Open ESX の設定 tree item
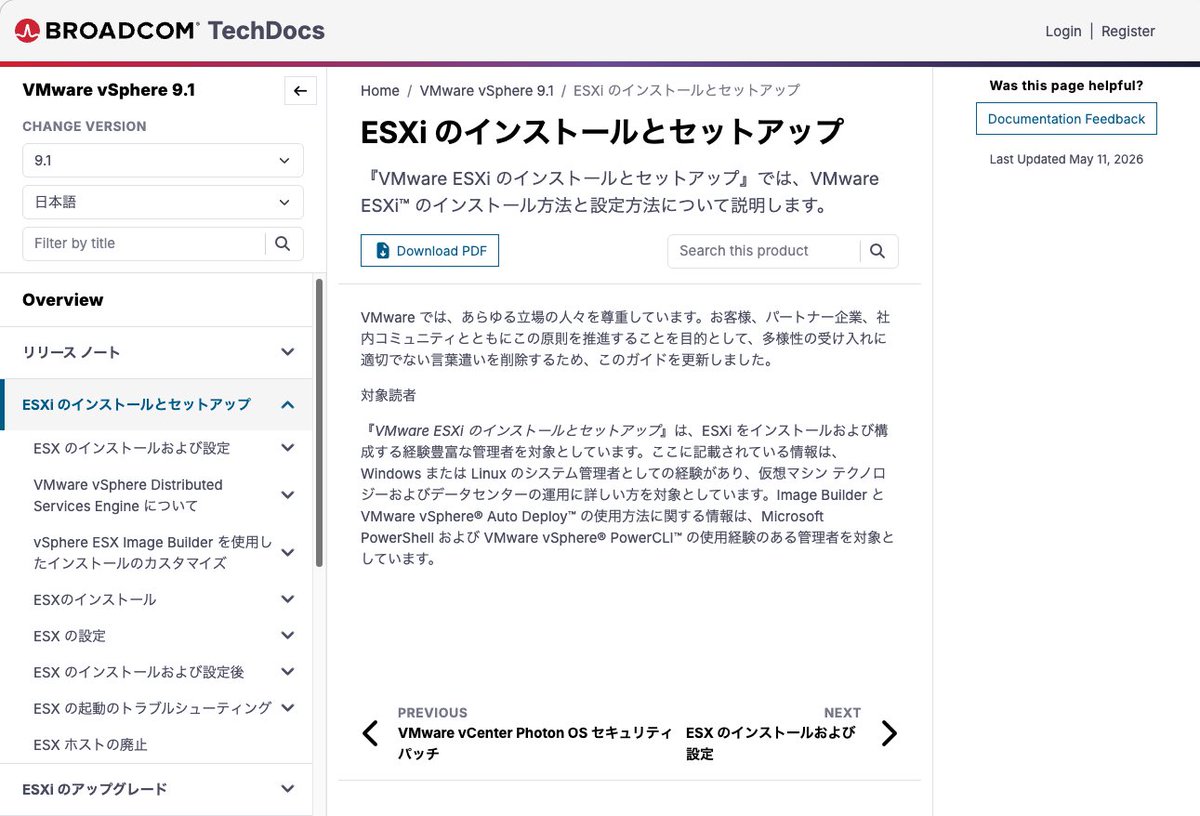The image size is (1200, 816). 69,636
